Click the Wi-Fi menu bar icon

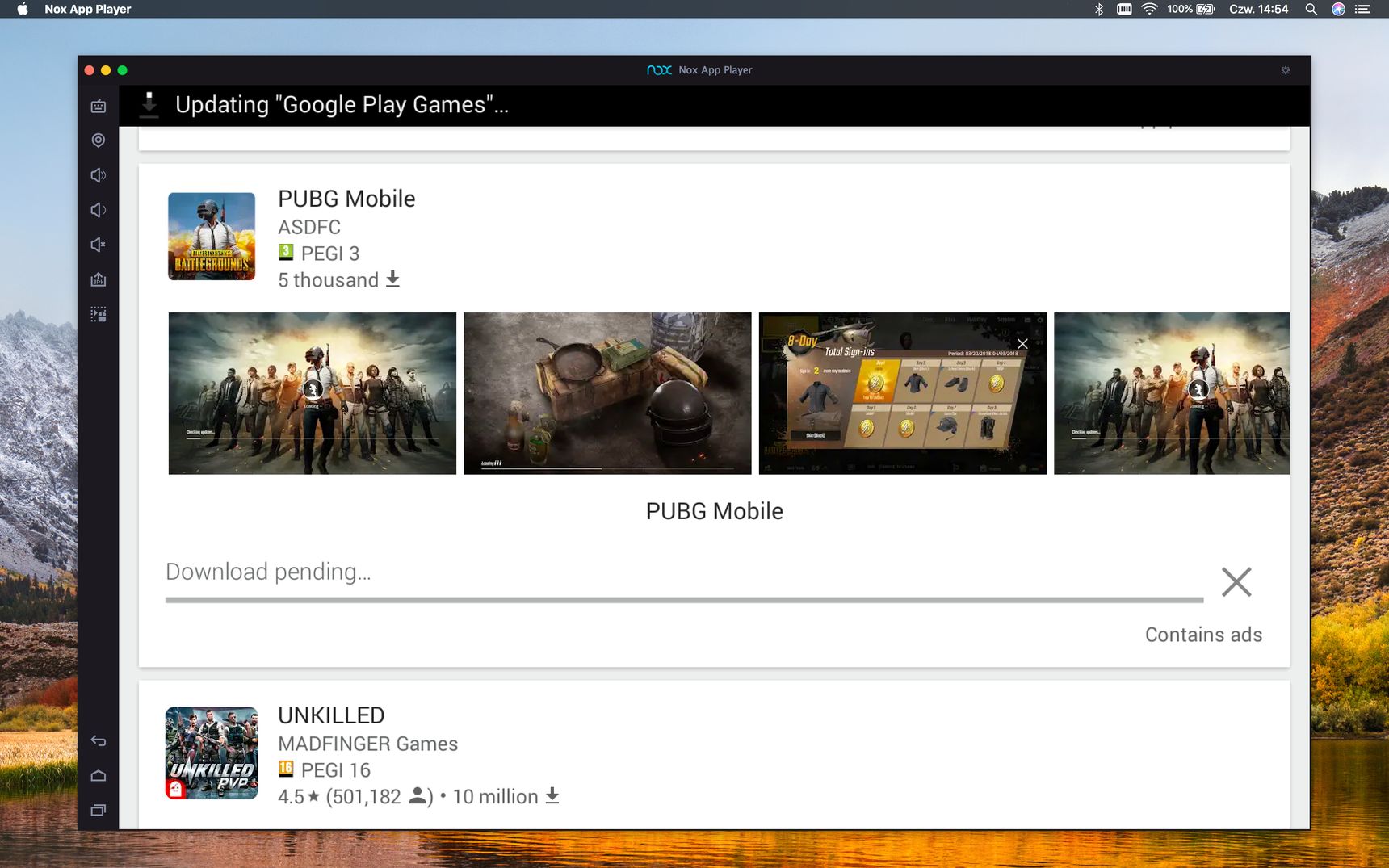[1149, 9]
